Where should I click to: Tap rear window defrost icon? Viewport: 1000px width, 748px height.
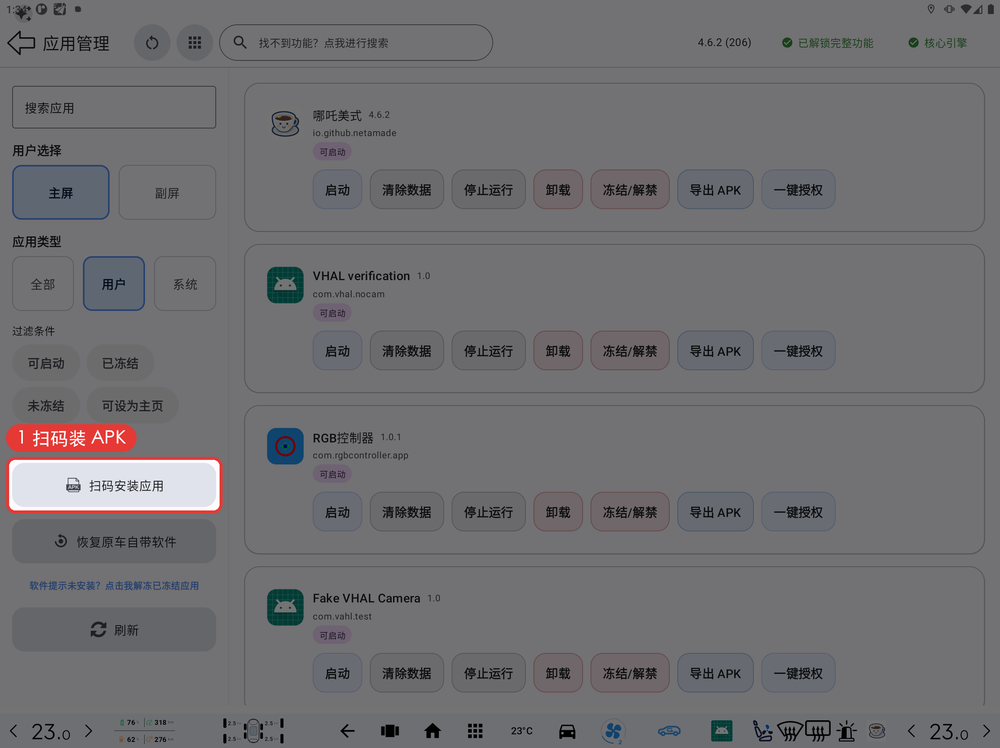tap(818, 731)
